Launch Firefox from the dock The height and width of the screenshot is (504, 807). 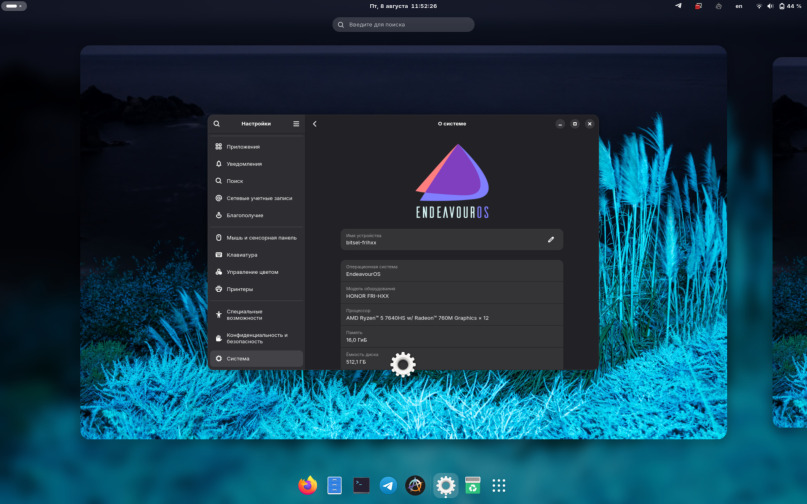point(308,485)
